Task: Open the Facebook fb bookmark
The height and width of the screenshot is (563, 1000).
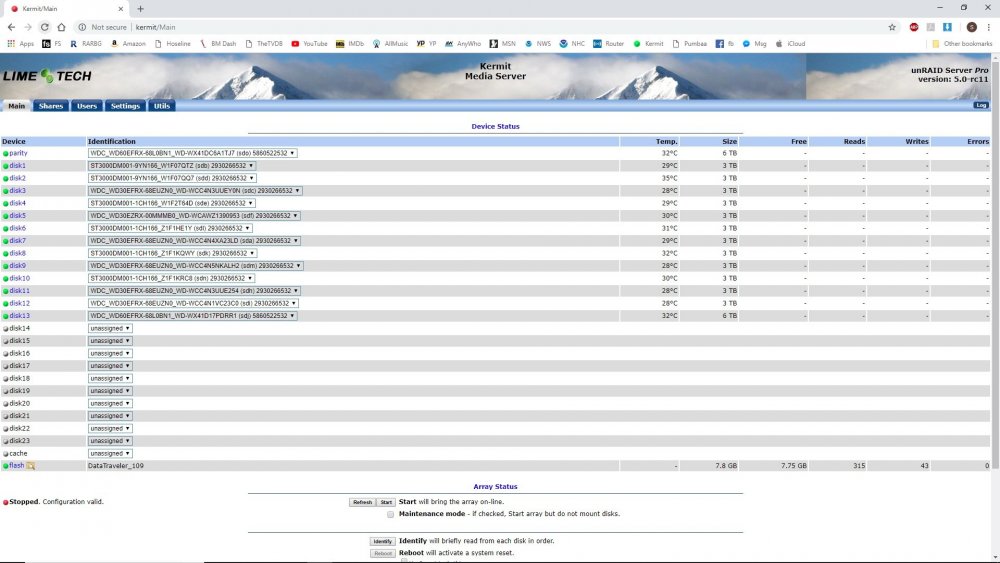Action: (x=724, y=44)
